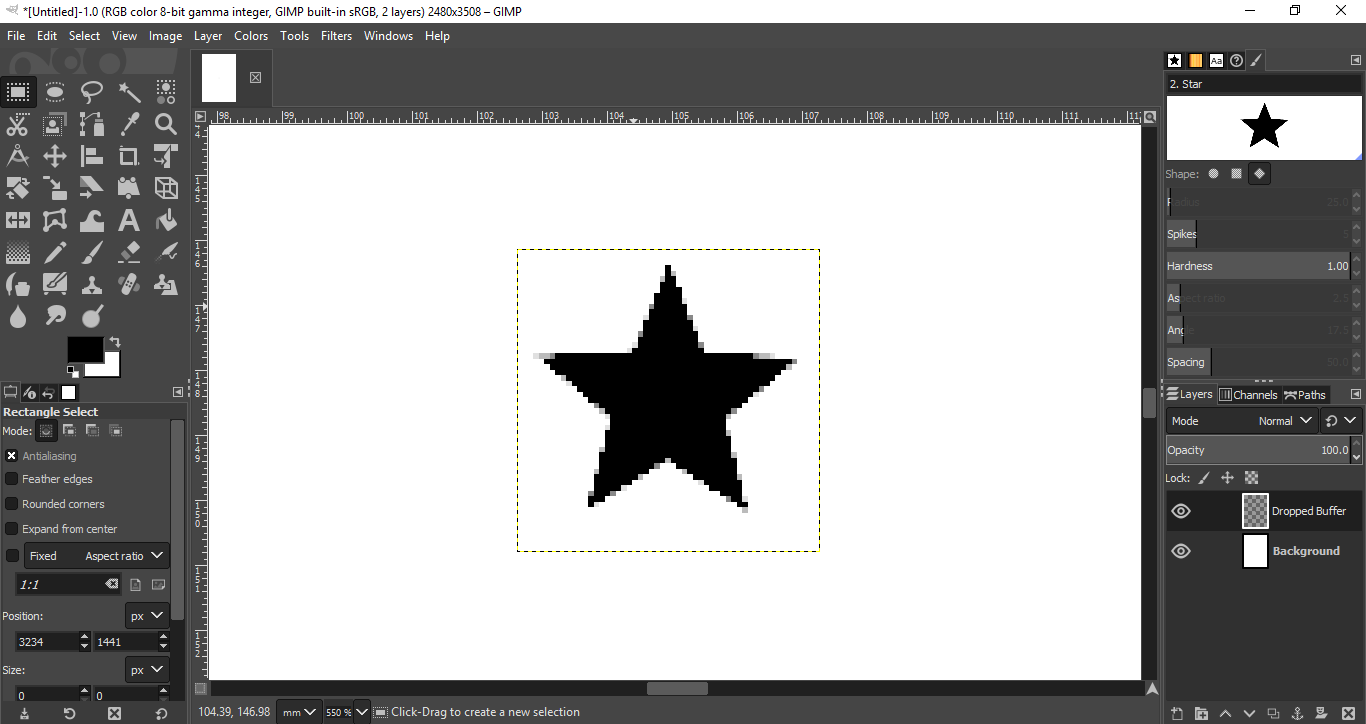Select the Fuzzy Select magic wand tool
This screenshot has width=1366, height=724.
129,93
